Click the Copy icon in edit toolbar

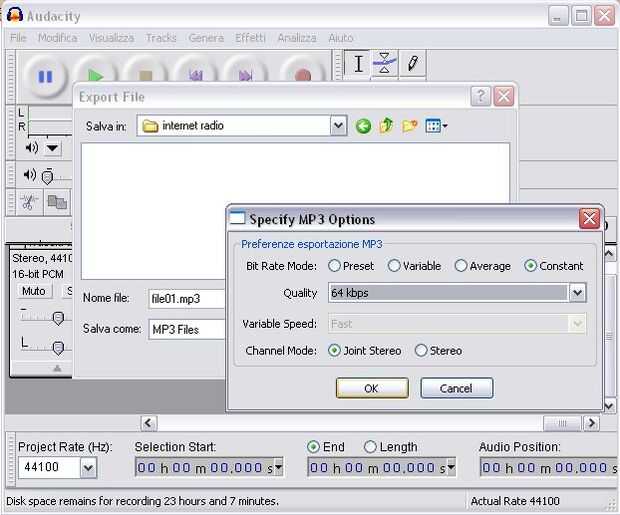pos(57,202)
